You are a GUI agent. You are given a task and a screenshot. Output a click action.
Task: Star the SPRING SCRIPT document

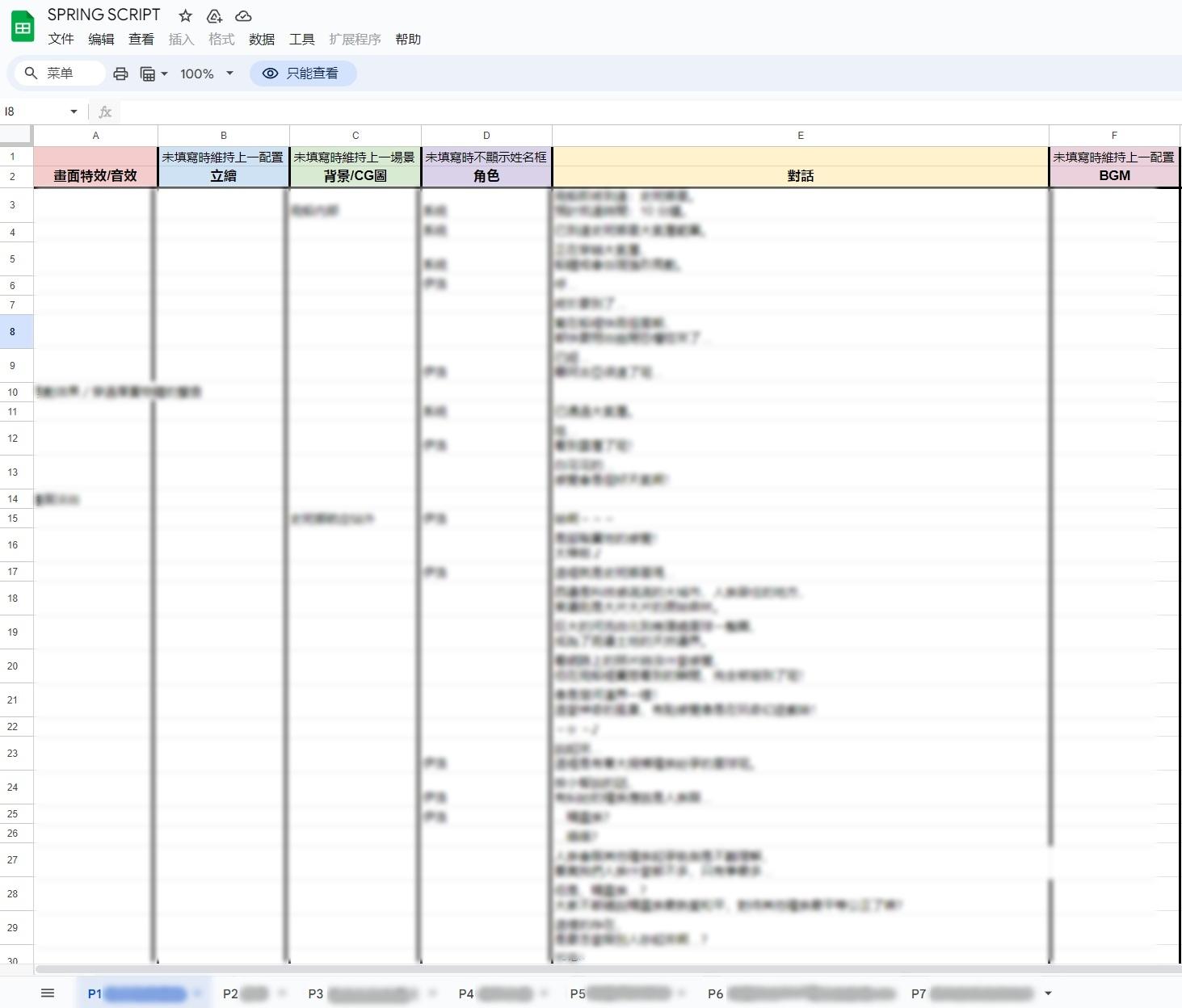click(185, 15)
